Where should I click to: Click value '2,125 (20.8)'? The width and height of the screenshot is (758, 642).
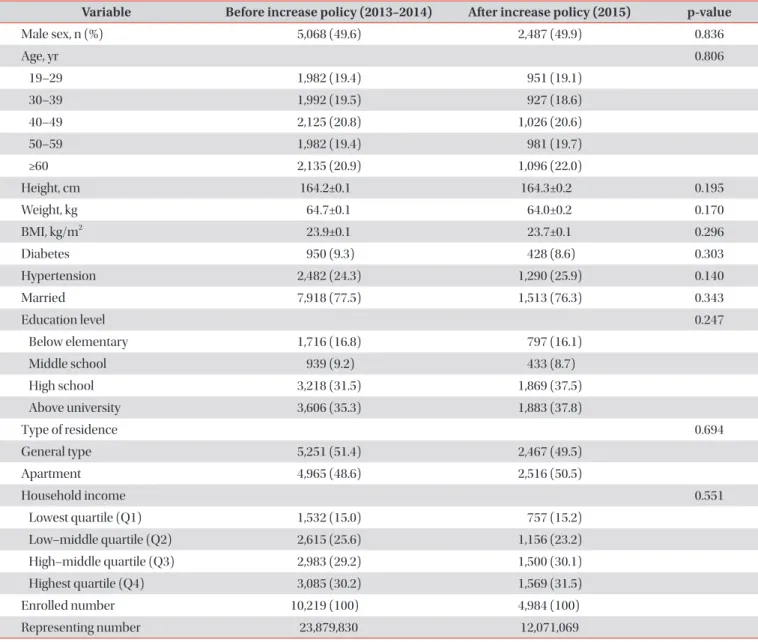329,122
